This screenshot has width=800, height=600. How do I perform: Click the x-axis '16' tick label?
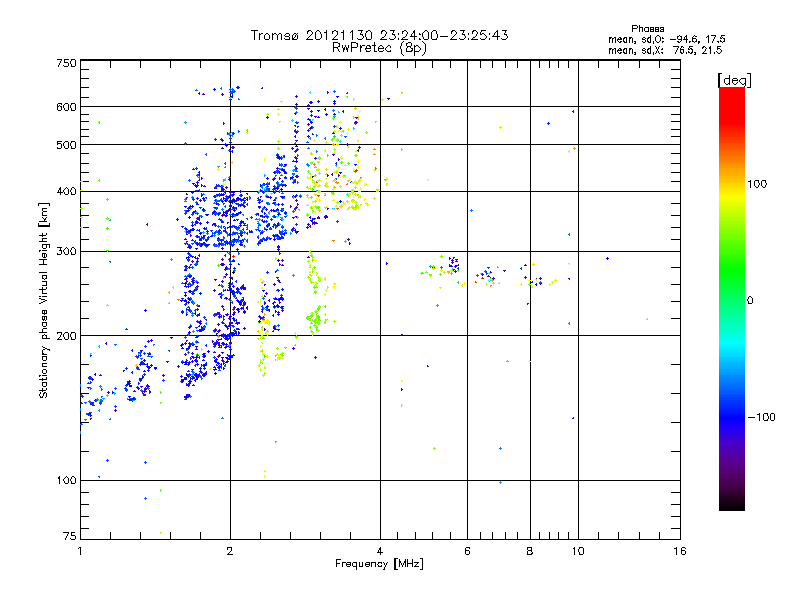(x=680, y=551)
